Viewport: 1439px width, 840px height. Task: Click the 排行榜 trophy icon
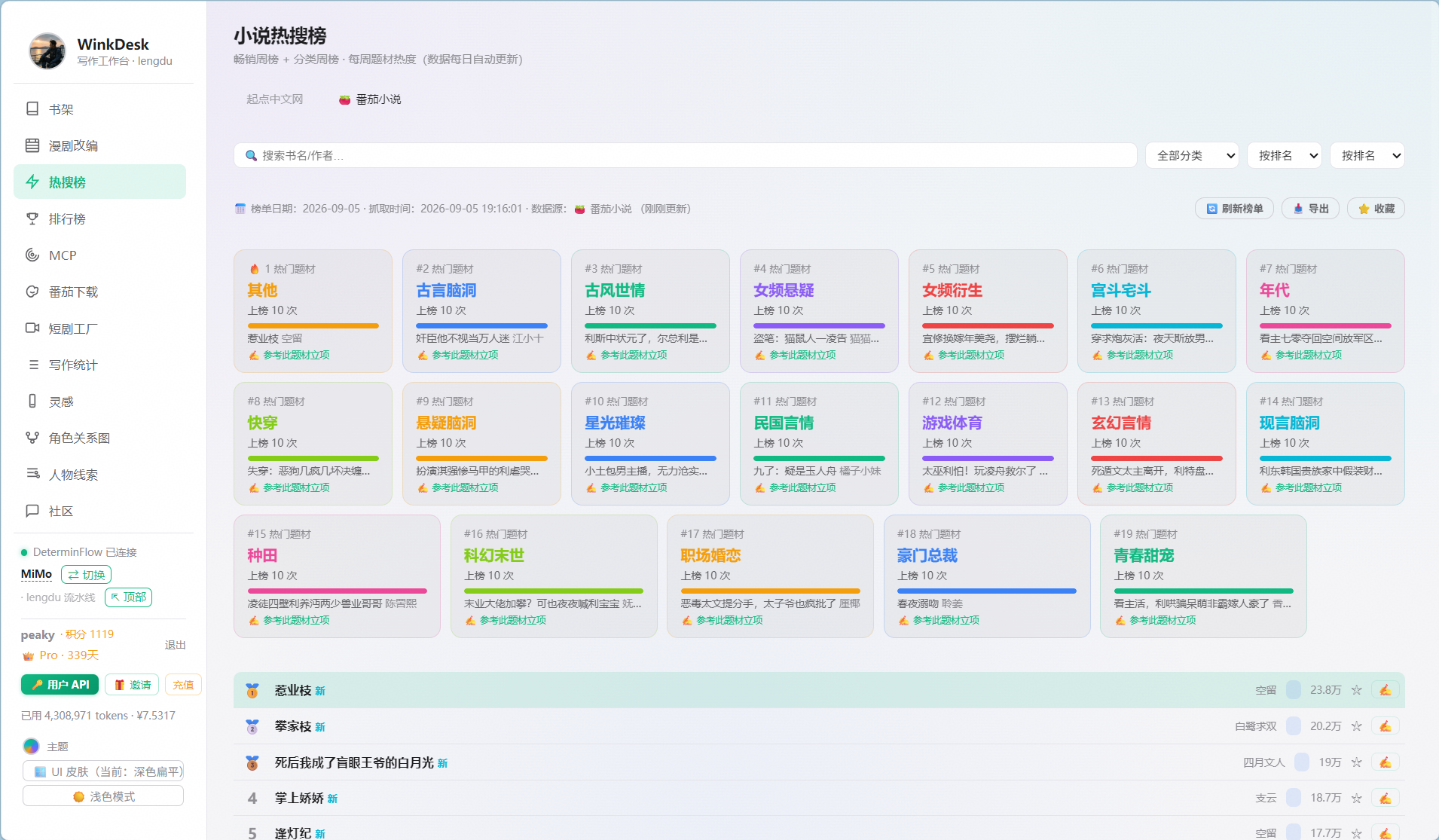(32, 218)
